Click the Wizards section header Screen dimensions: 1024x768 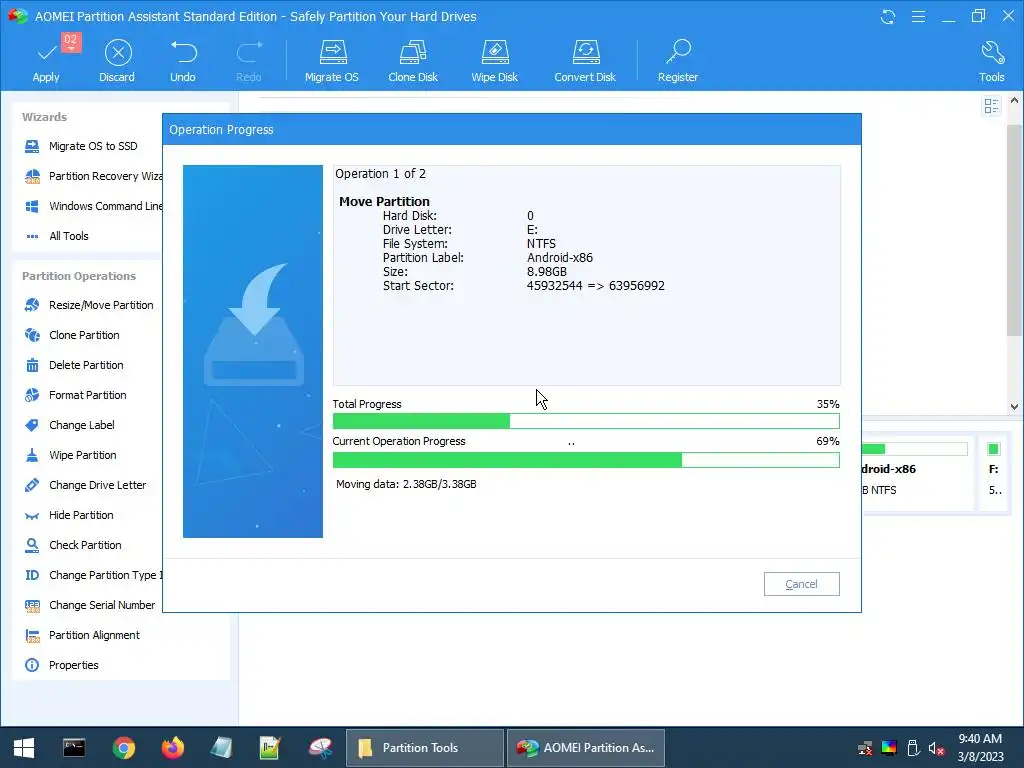tap(44, 117)
